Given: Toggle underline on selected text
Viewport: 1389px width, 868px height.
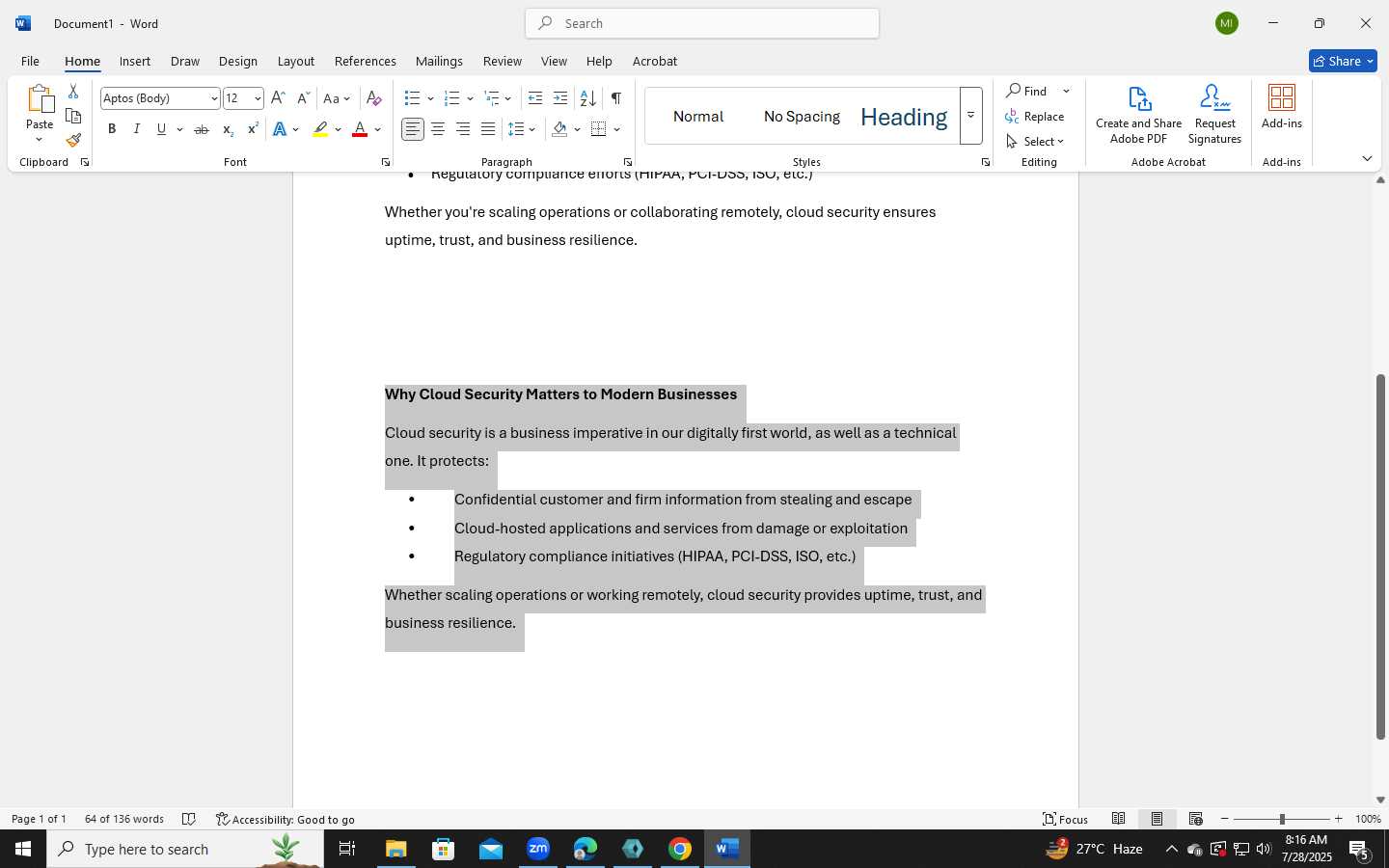Looking at the screenshot, I should pyautogui.click(x=161, y=129).
